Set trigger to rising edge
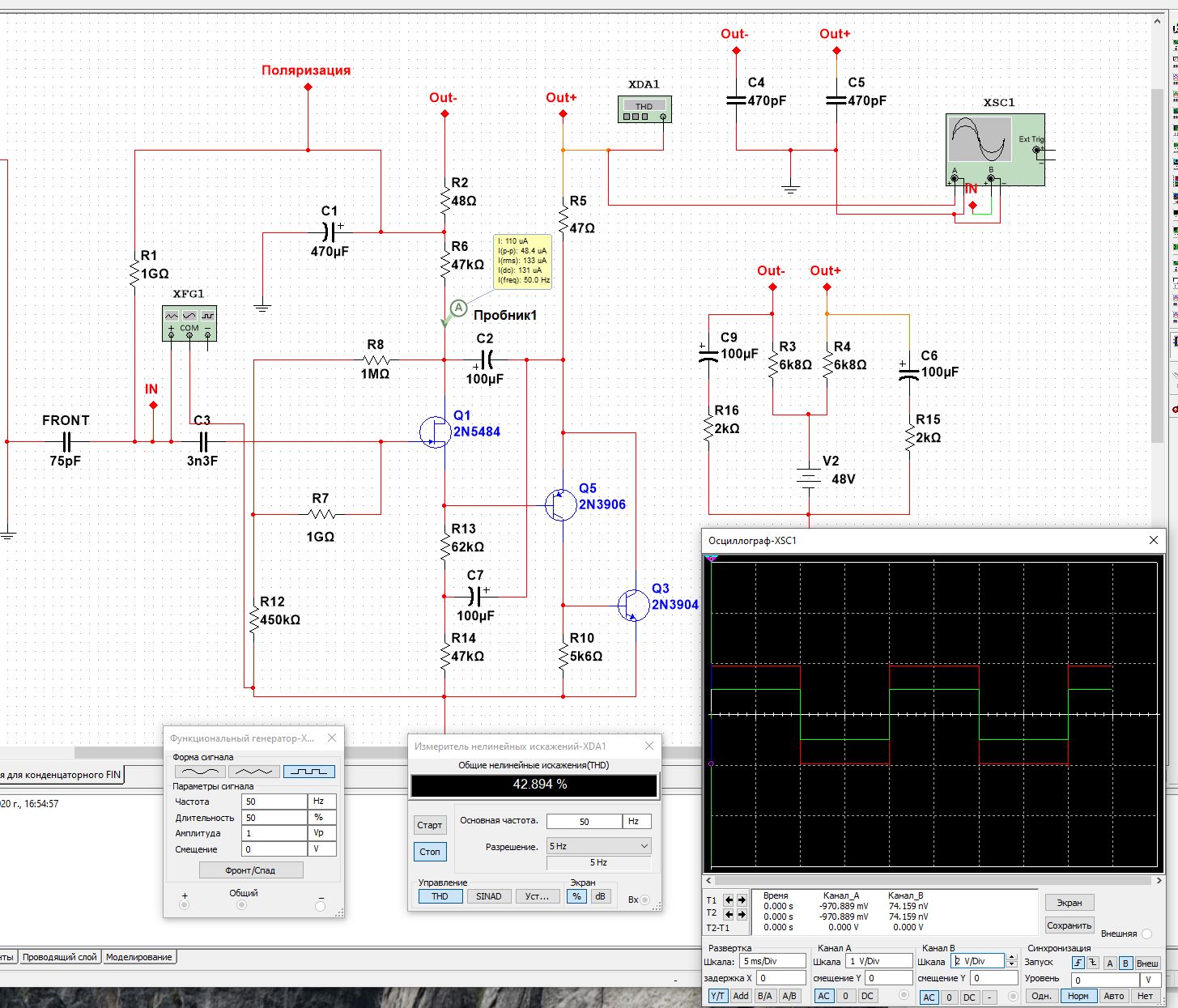This screenshot has height=1008, width=1178. click(1078, 963)
